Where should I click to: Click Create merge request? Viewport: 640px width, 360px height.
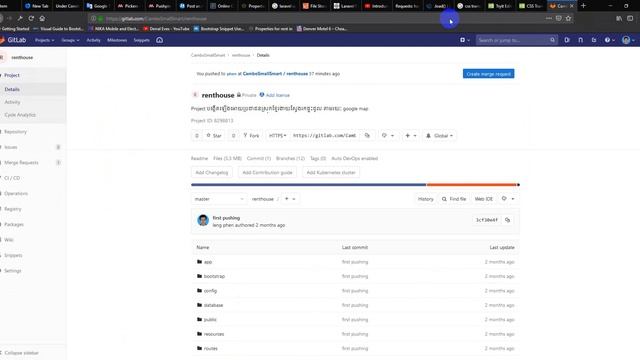pos(488,74)
